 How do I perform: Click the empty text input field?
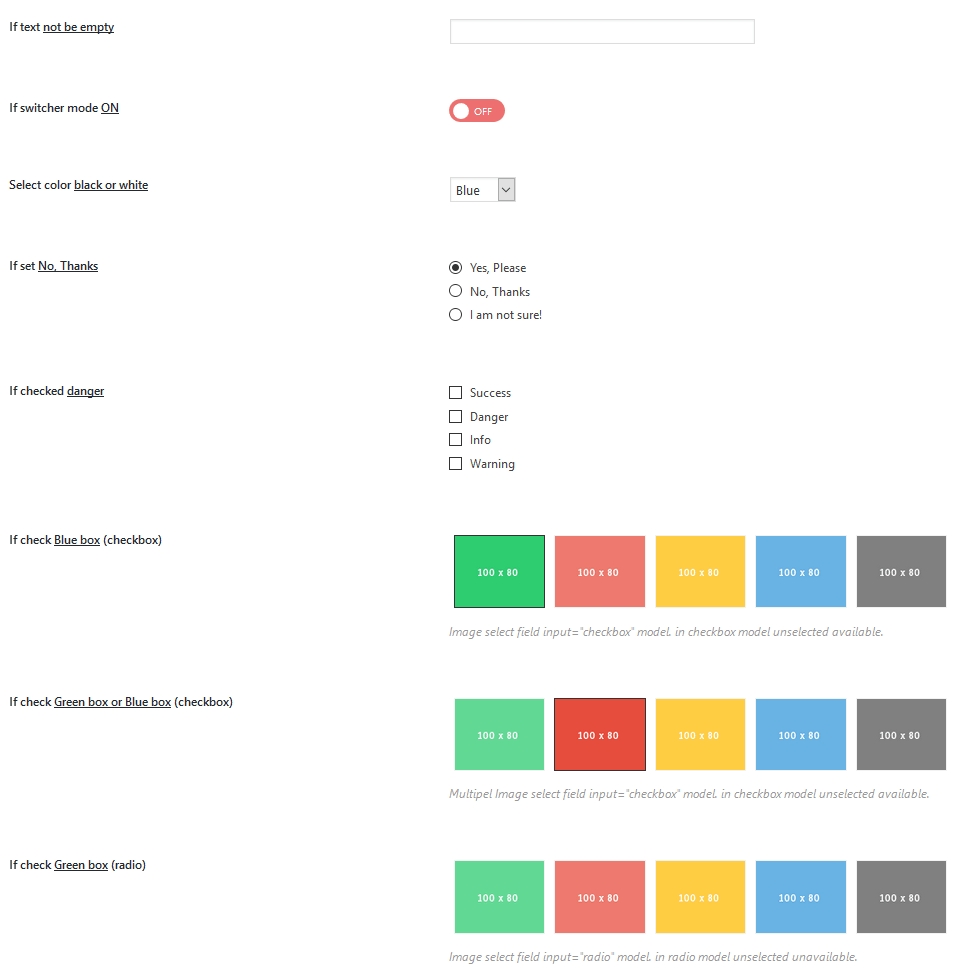click(601, 32)
